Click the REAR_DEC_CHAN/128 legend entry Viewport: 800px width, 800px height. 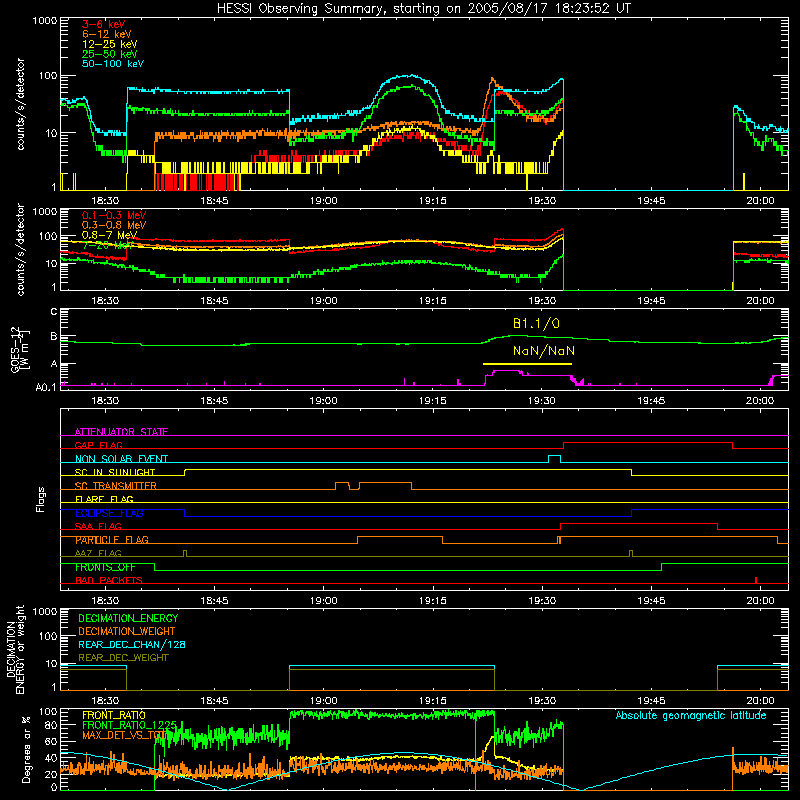click(x=132, y=644)
